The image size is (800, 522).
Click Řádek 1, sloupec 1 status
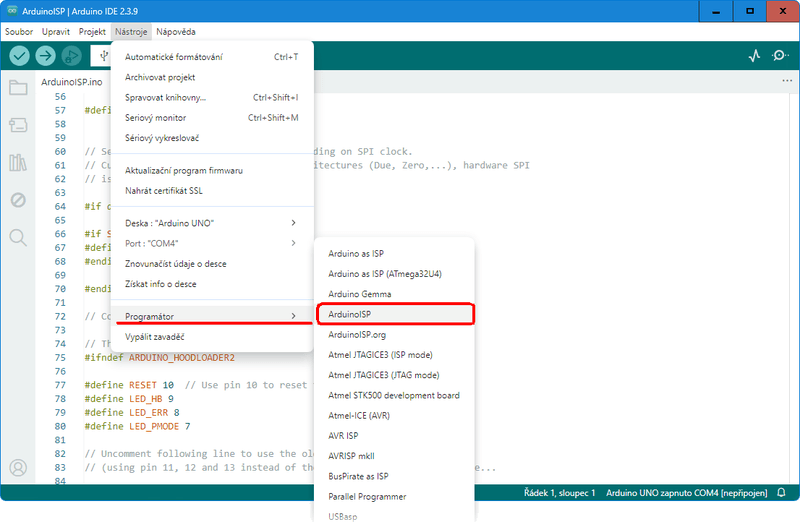coord(559,493)
